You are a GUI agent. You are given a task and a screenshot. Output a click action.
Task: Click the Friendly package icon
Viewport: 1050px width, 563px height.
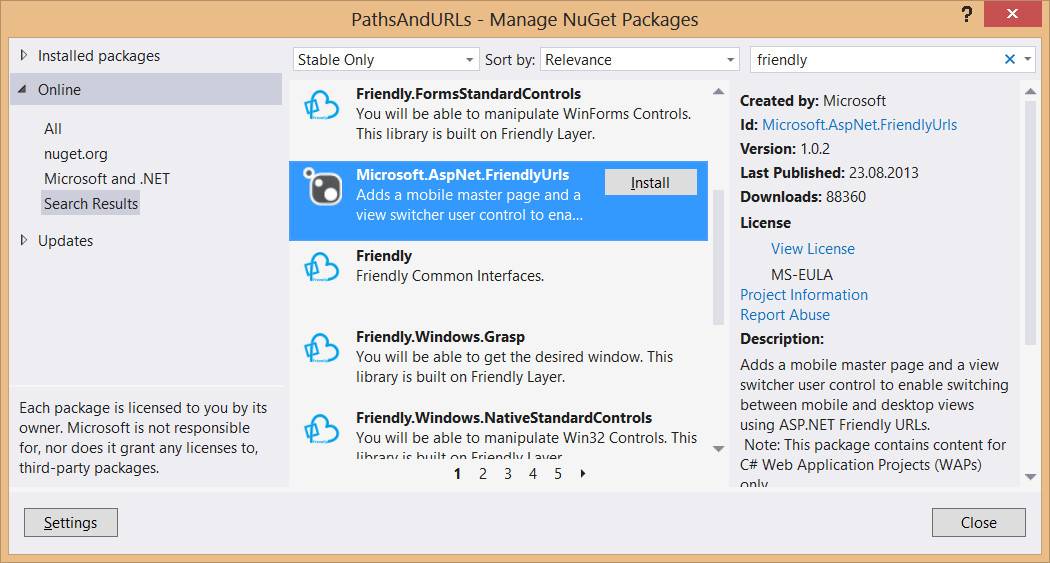pos(321,268)
